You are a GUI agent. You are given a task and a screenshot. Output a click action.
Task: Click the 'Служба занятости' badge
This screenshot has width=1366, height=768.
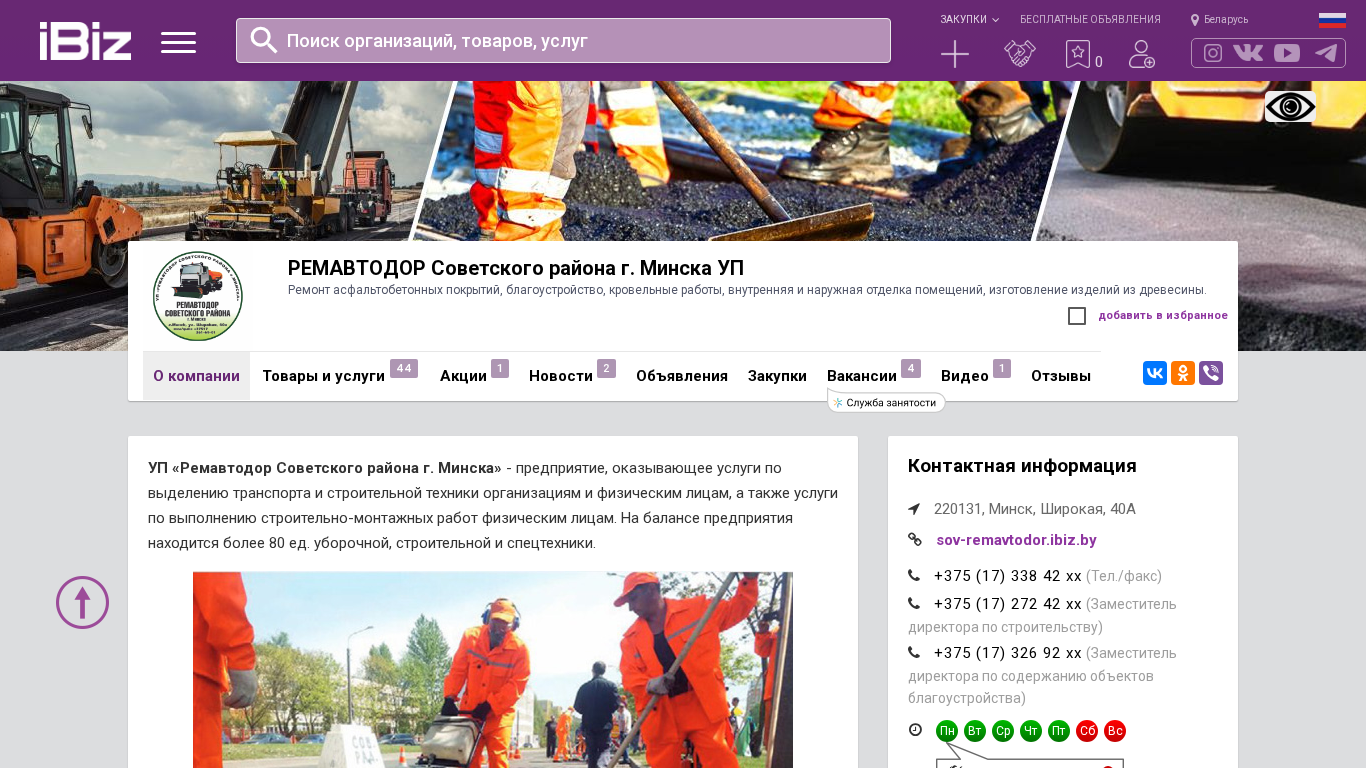(x=886, y=402)
